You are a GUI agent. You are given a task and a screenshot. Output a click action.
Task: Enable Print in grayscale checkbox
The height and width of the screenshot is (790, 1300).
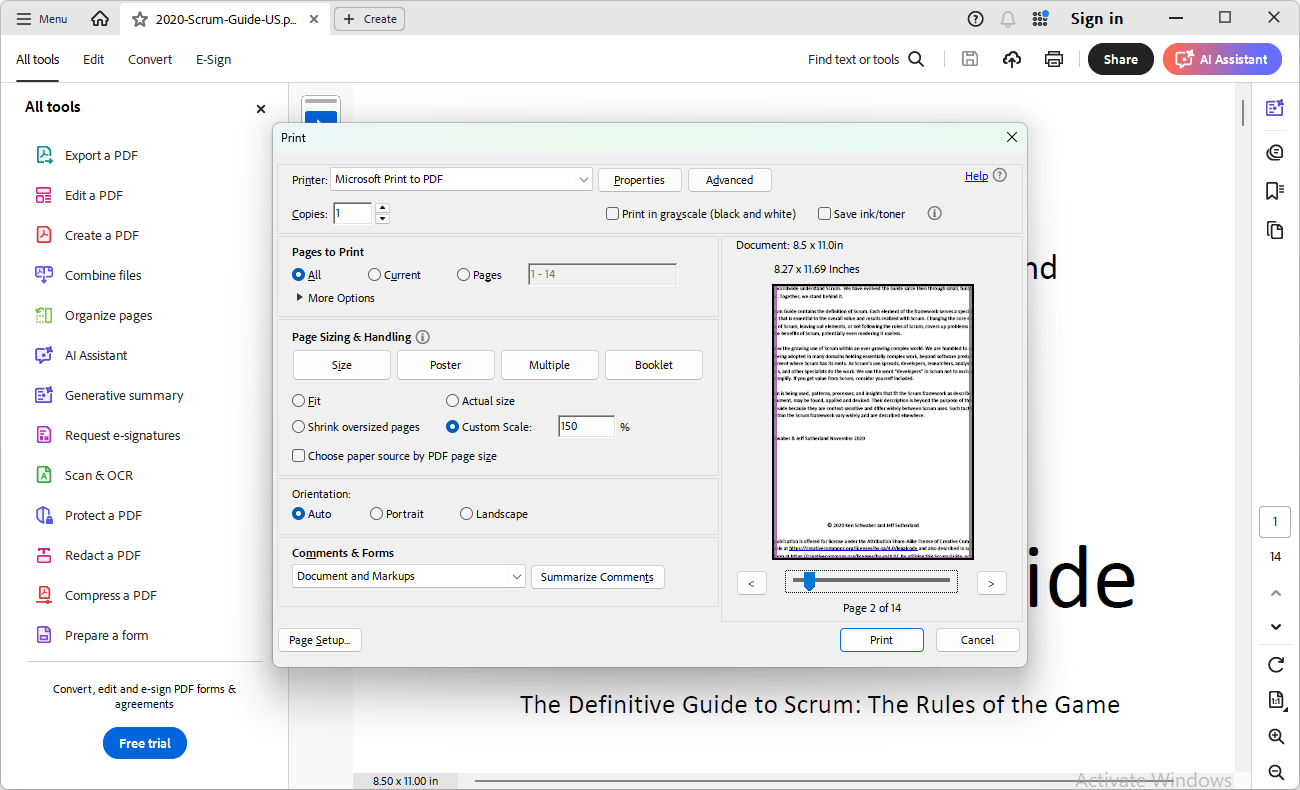click(613, 214)
